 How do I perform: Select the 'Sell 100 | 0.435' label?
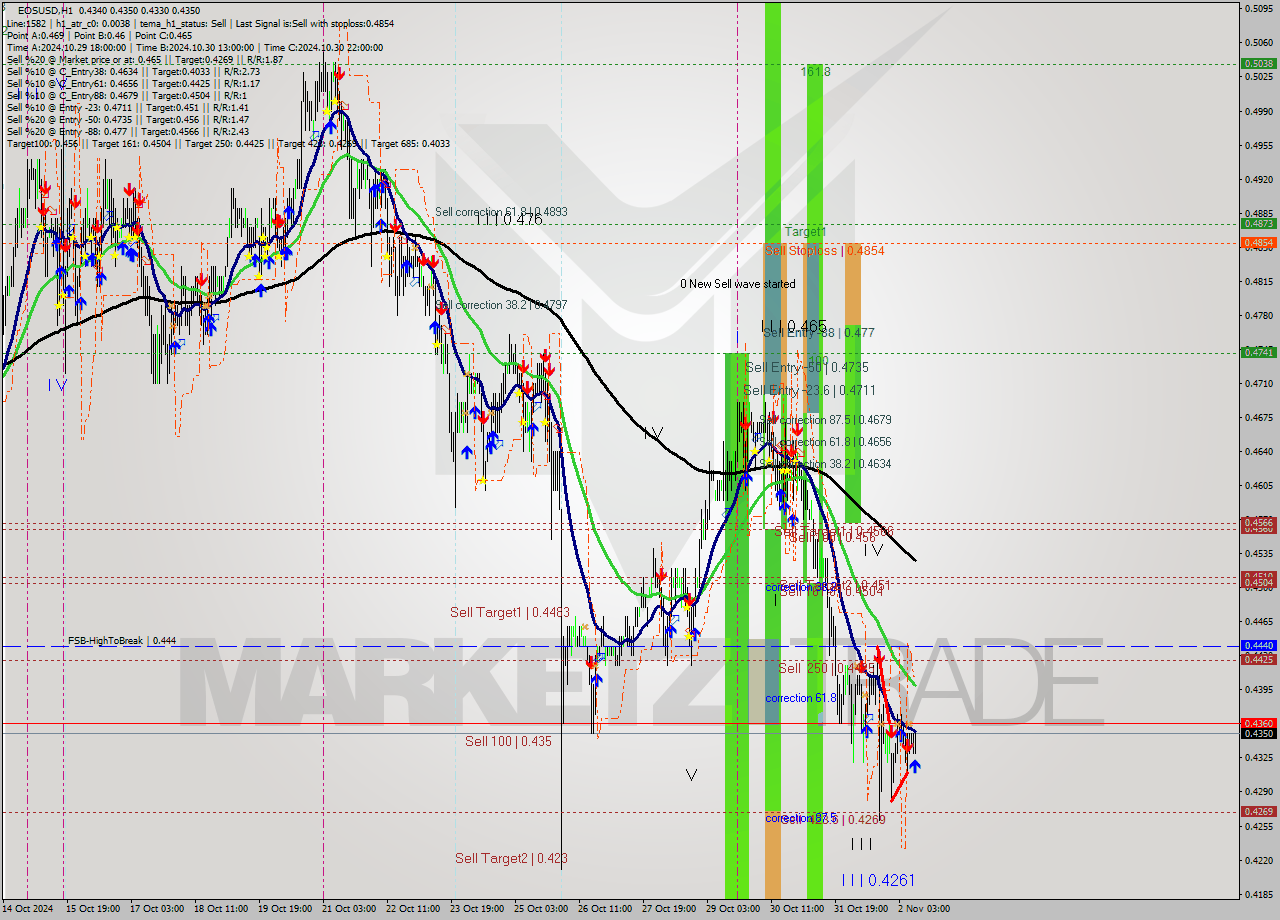508,741
